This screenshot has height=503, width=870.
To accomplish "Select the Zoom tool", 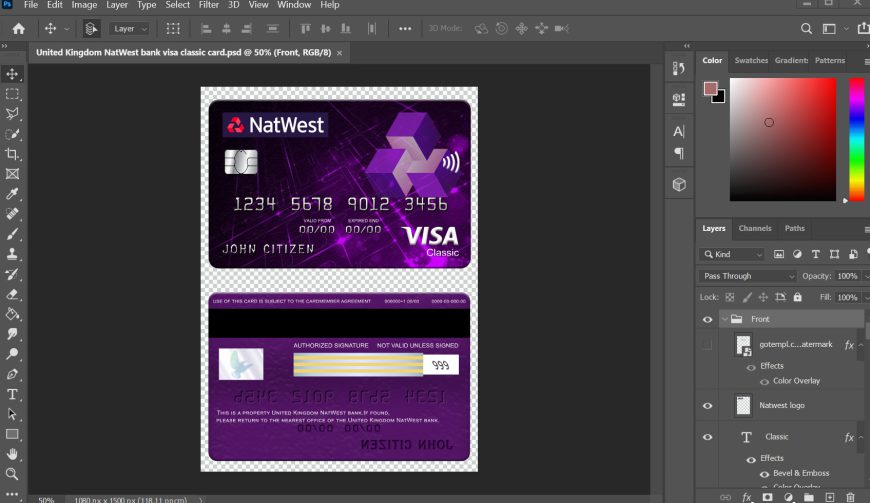I will click(x=12, y=474).
